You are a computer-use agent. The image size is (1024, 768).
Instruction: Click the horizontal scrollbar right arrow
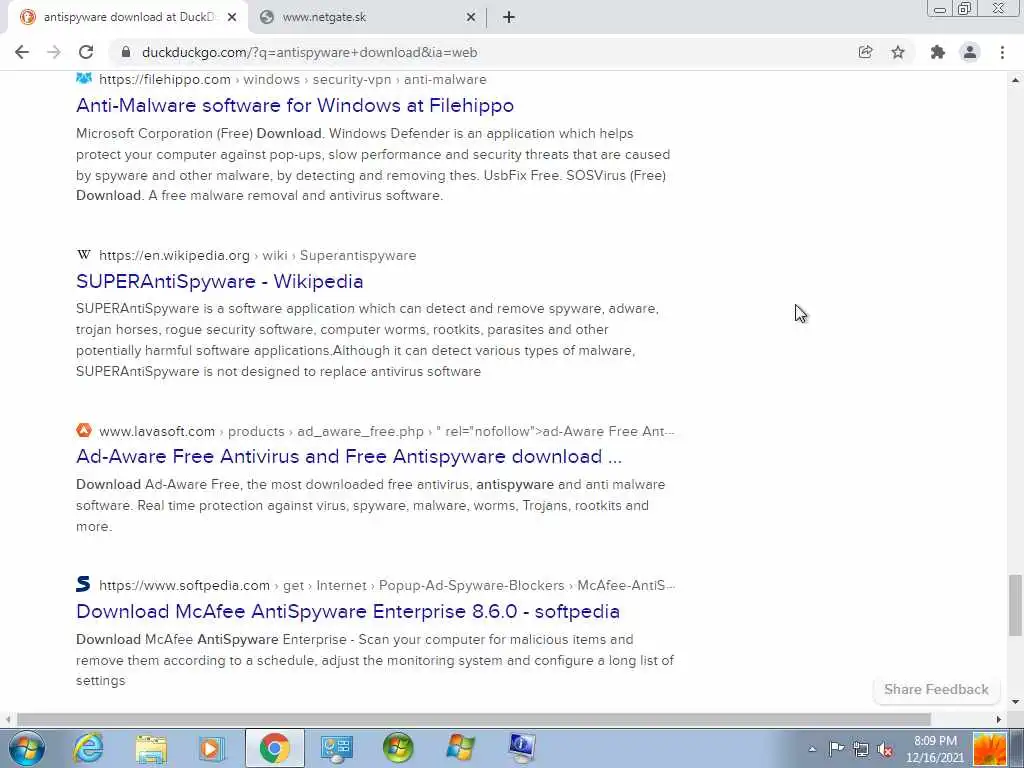999,720
